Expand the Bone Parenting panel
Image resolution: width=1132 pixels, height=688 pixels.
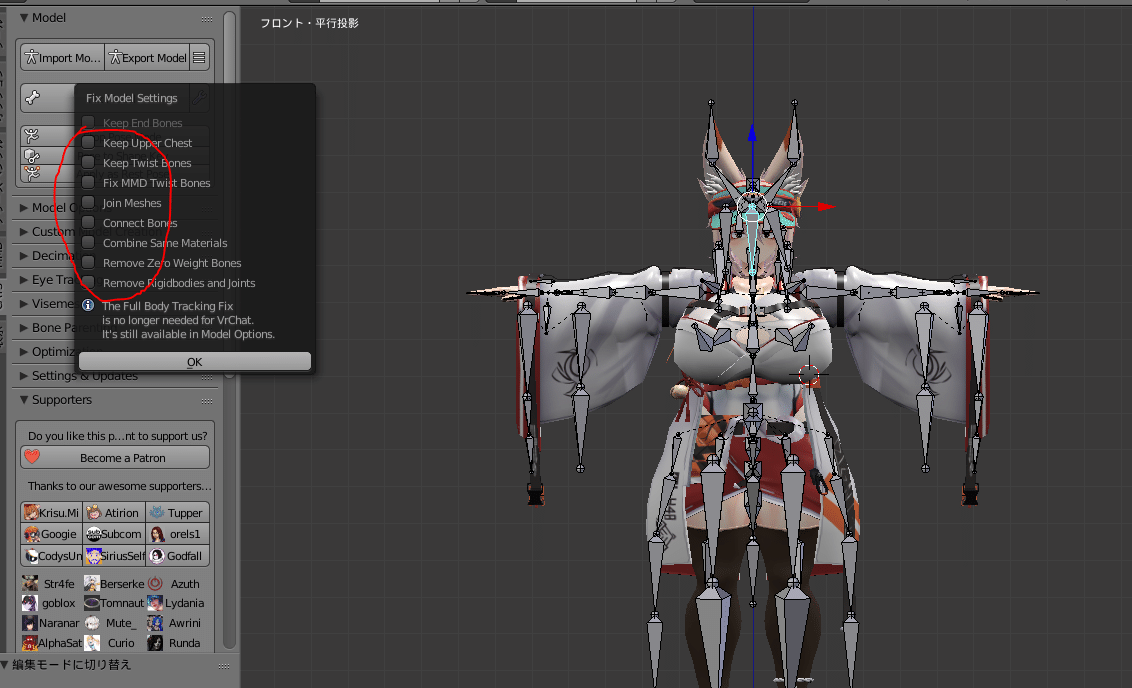[24, 328]
